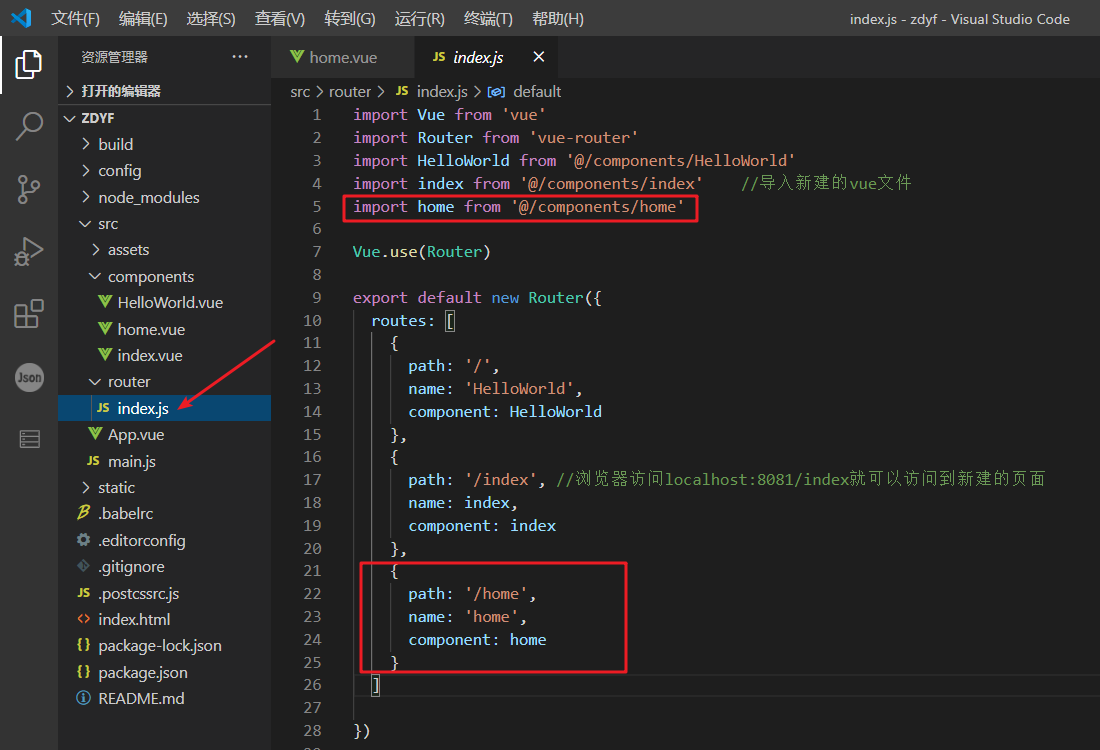Collapse the src folder

pos(165,224)
